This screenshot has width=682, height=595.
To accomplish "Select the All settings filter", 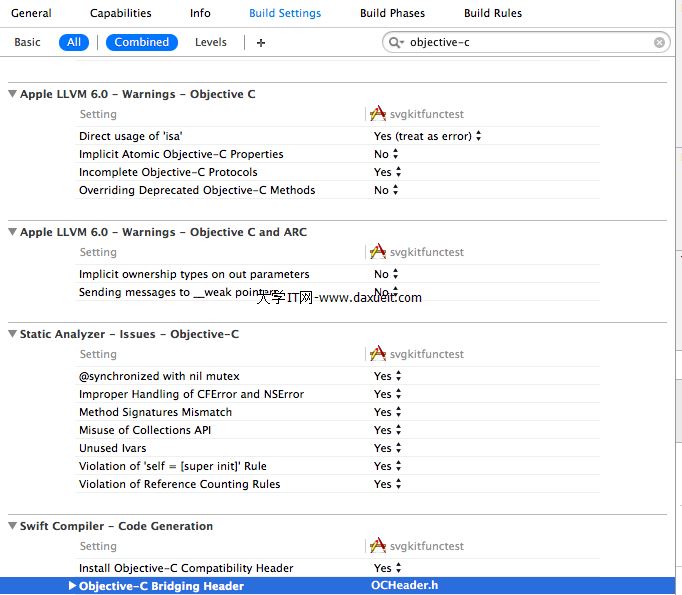I will pos(74,42).
